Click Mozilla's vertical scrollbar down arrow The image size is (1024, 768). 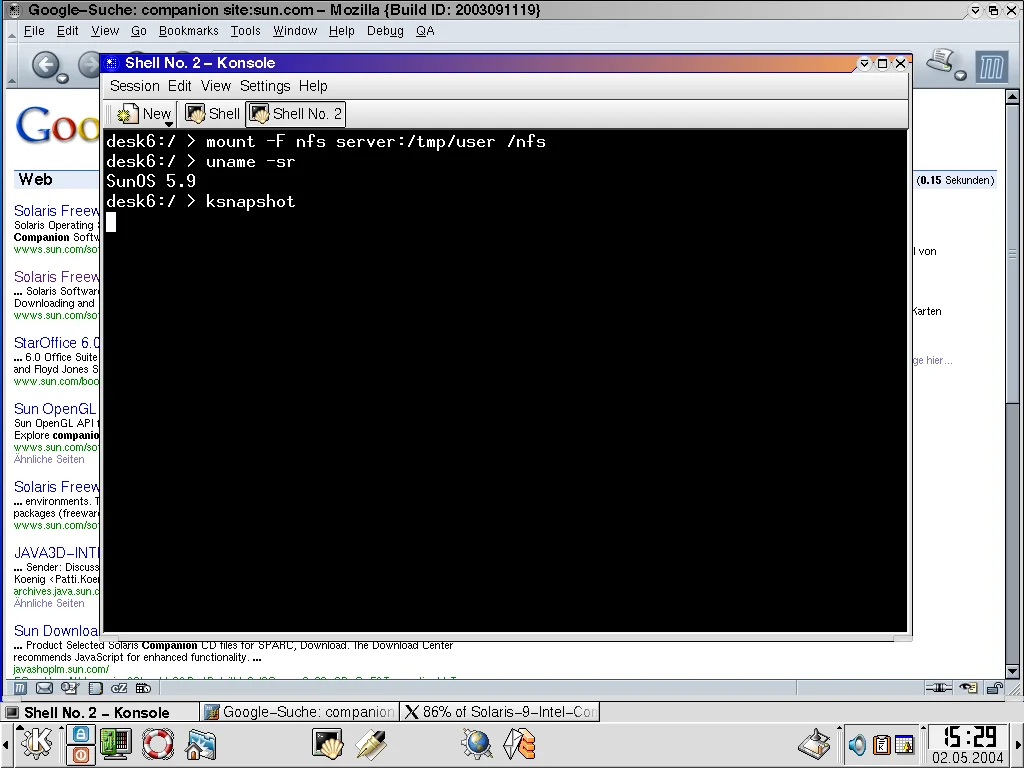(1012, 671)
